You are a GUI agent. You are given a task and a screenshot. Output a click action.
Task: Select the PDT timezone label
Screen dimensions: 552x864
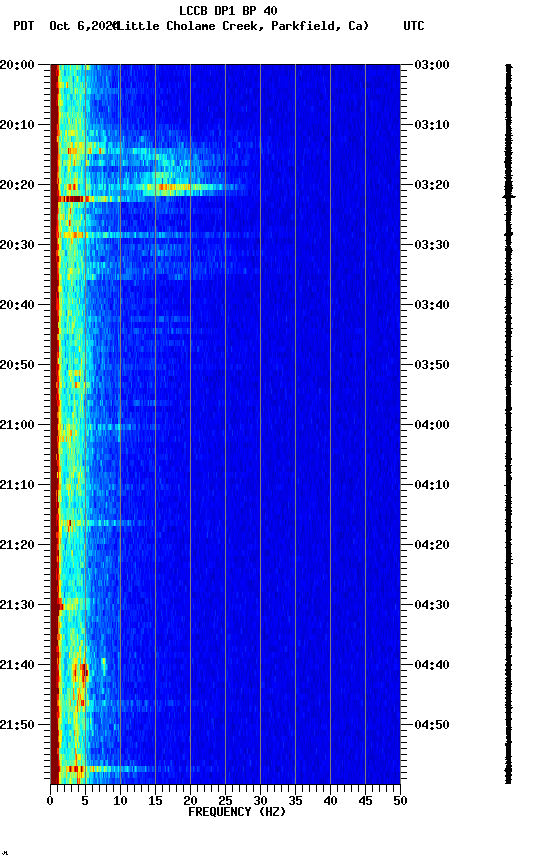click(24, 26)
